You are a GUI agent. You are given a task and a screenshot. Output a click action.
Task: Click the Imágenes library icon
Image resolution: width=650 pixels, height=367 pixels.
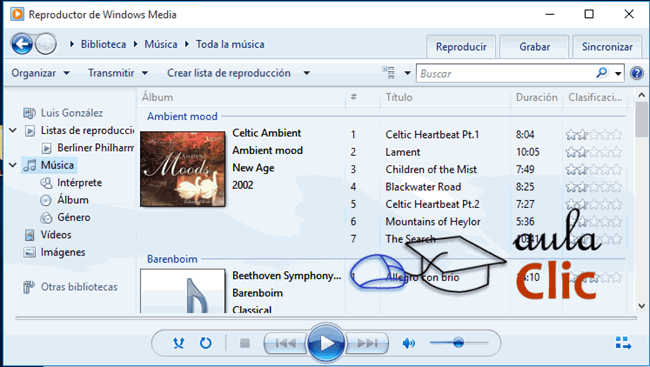29,252
